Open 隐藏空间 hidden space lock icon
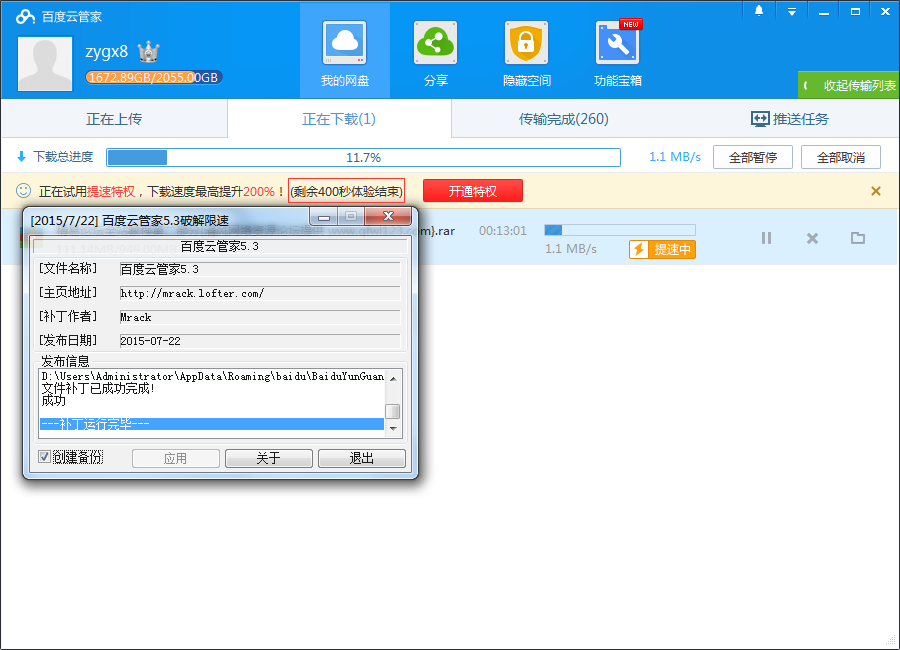This screenshot has height=650, width=900. click(526, 43)
